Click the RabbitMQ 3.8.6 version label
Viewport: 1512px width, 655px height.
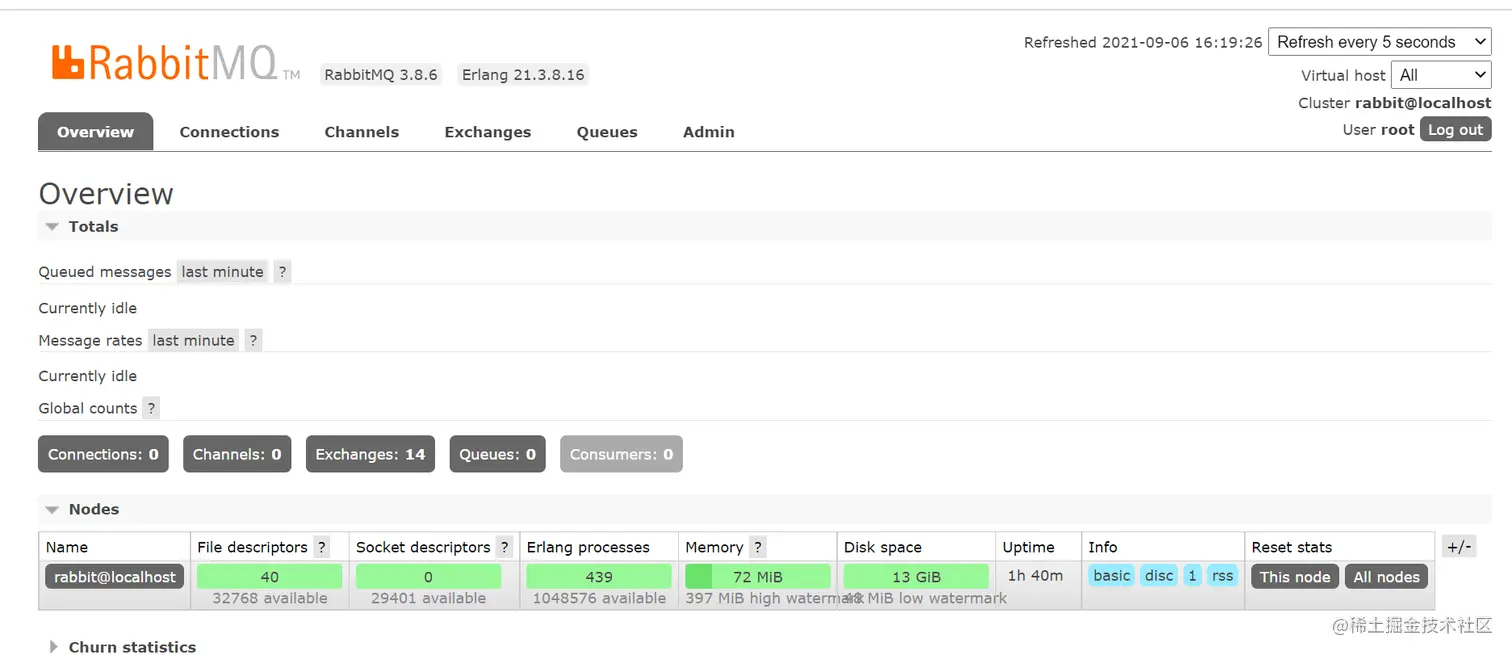[380, 75]
